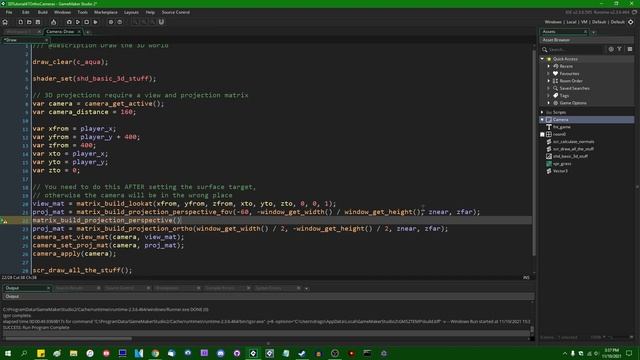The height and width of the screenshot is (360, 640).
Task: Close the Camera: Draw tab
Action: (x=79, y=31)
